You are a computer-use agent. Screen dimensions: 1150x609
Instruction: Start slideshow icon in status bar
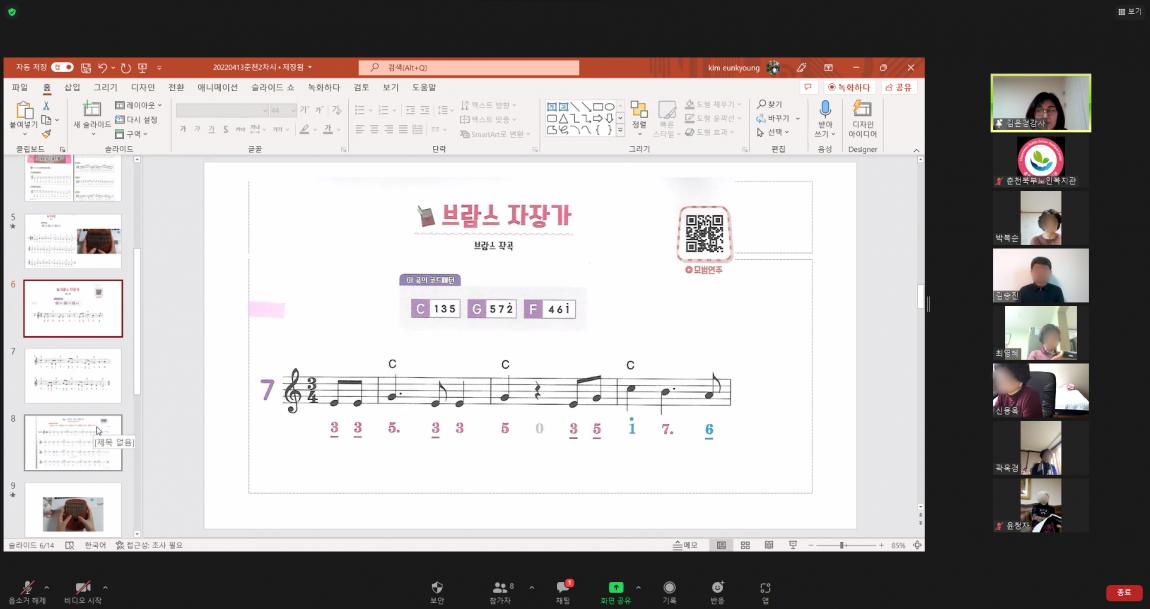(793, 545)
